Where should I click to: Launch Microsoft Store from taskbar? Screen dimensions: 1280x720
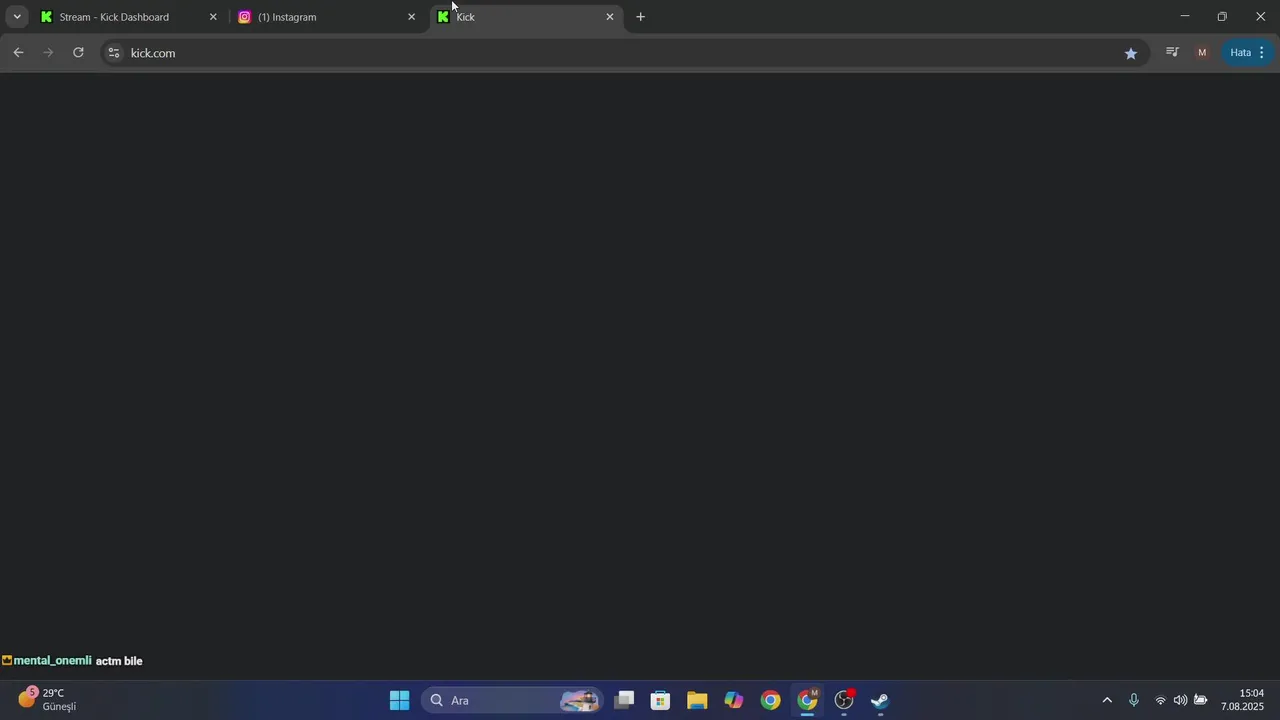660,700
